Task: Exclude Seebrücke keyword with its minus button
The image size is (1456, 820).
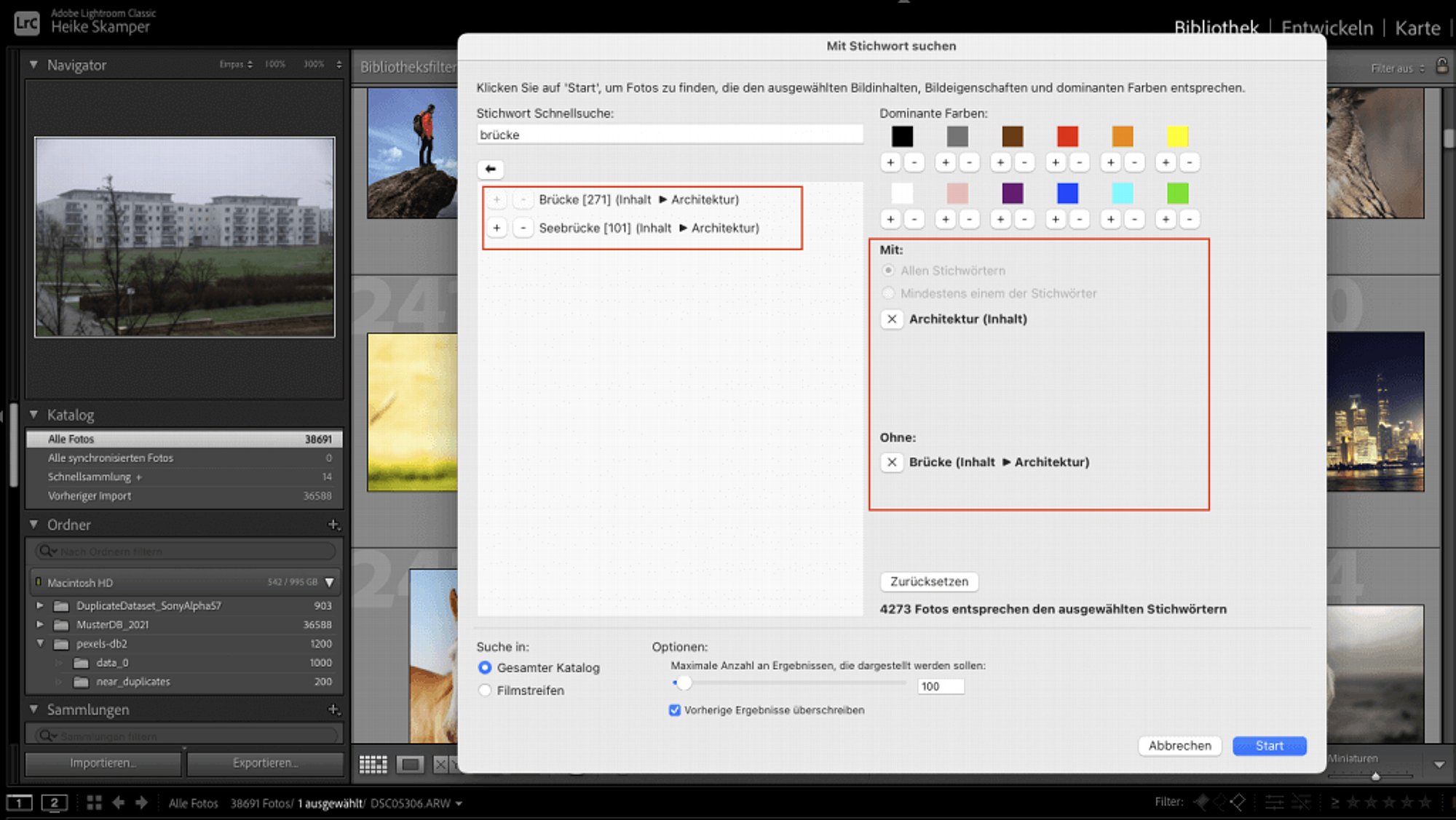Action: (523, 228)
